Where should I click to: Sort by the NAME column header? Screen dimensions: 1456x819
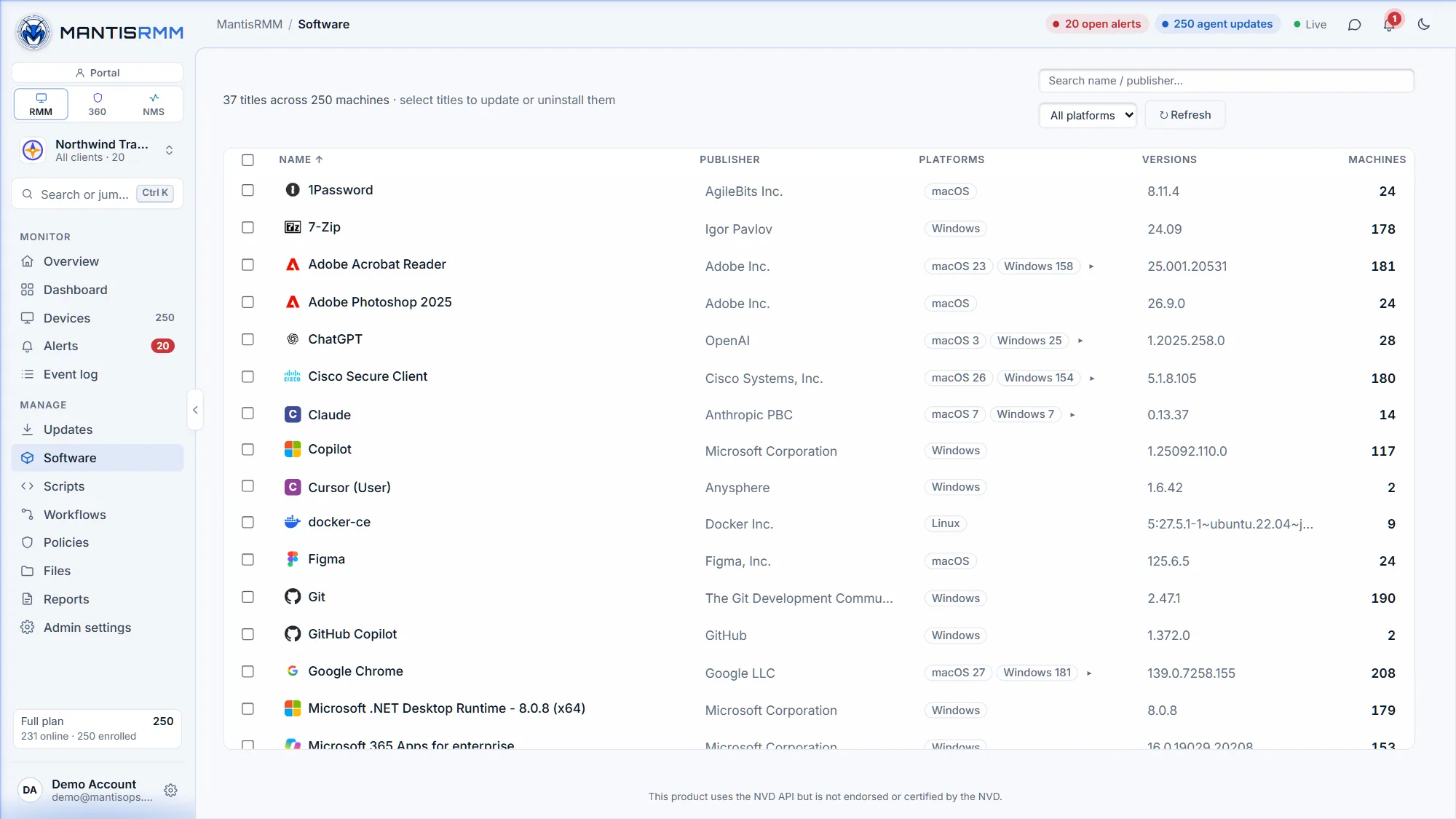click(301, 159)
